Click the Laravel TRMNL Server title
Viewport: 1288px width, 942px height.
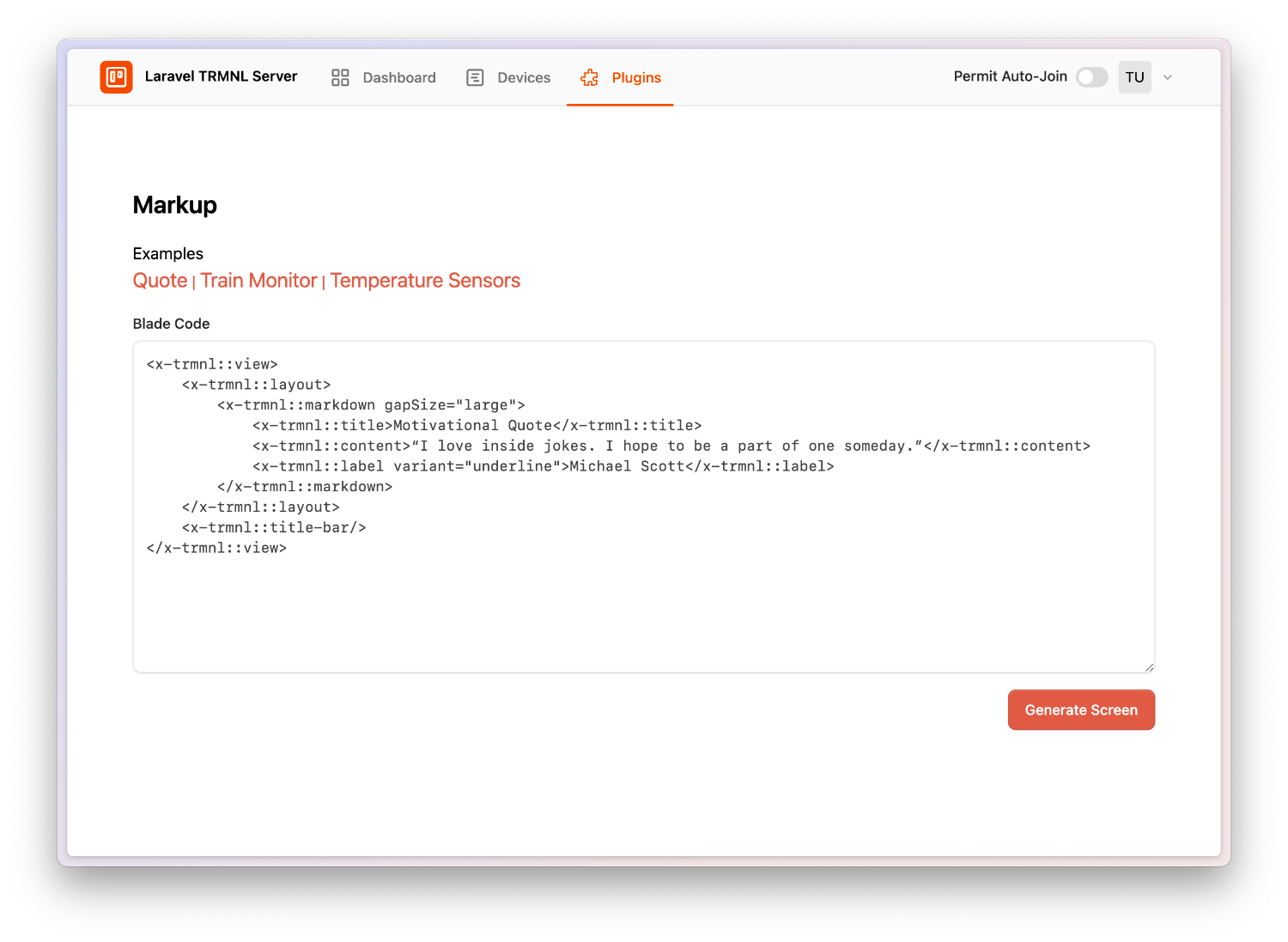(x=222, y=76)
